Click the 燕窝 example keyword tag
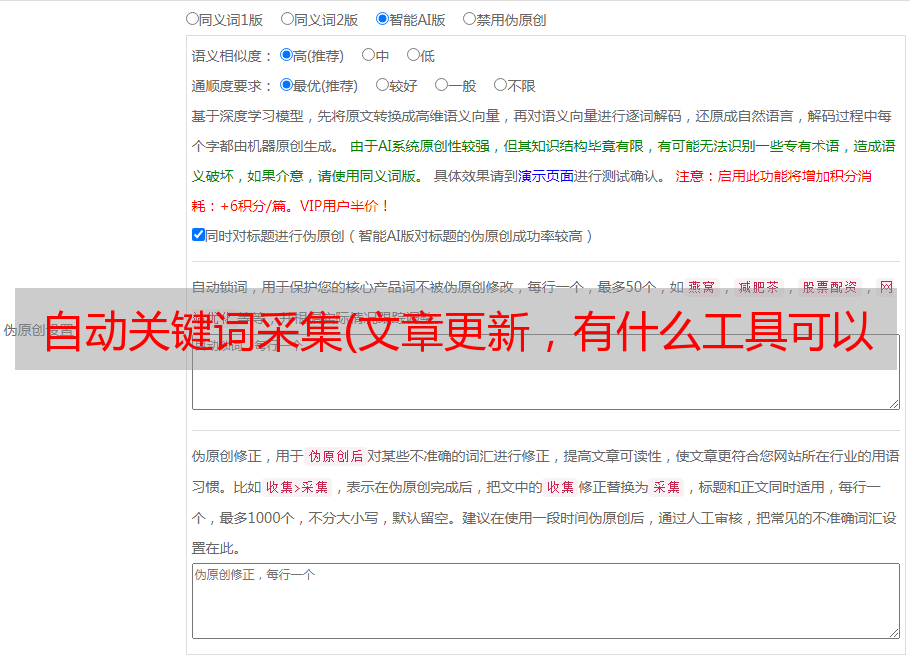Image resolution: width=911 pixels, height=658 pixels. (x=702, y=287)
